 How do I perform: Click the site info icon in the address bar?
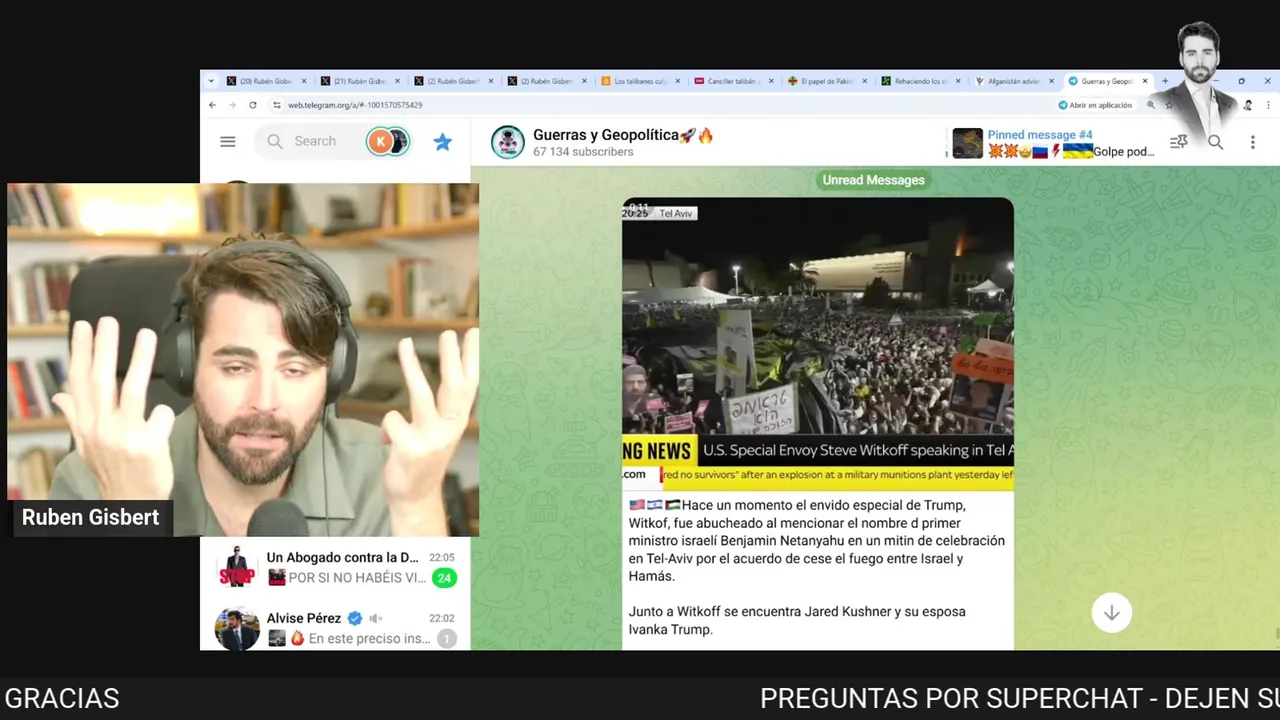(x=277, y=105)
